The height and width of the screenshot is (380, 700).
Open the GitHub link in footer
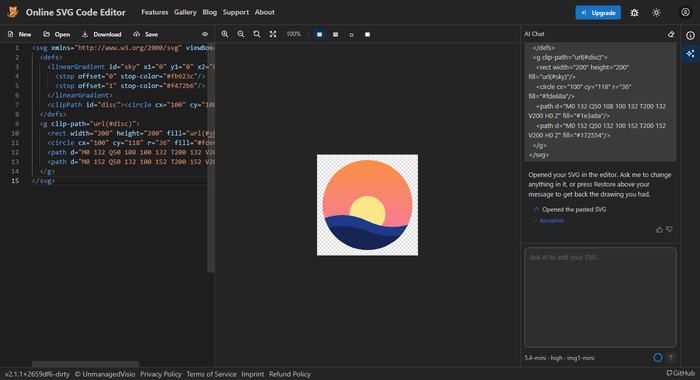681,373
